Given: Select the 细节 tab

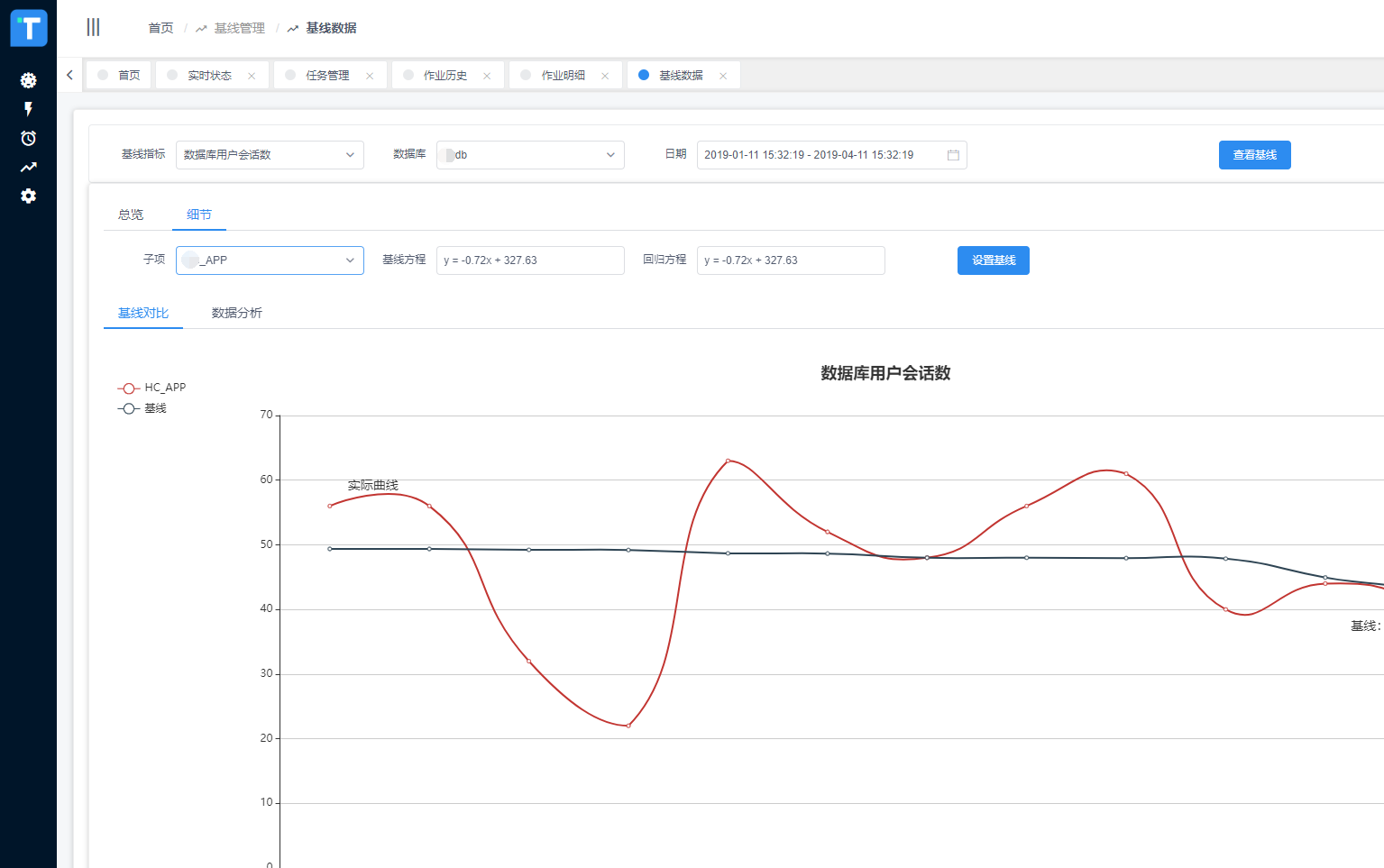Looking at the screenshot, I should tap(199, 215).
